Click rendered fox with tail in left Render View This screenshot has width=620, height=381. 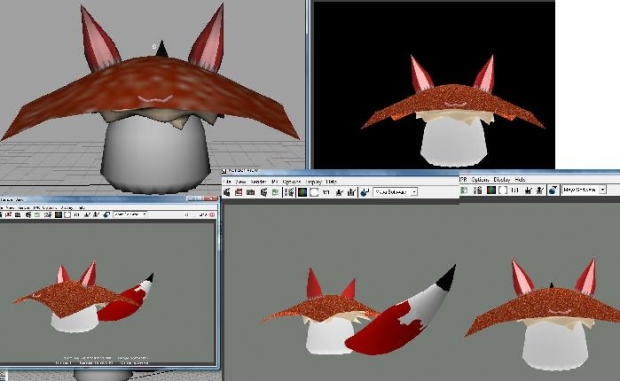[84, 297]
